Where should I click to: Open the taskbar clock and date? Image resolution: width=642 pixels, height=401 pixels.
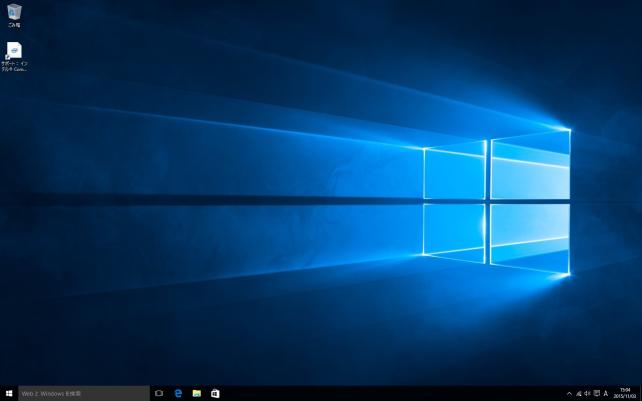(624, 394)
